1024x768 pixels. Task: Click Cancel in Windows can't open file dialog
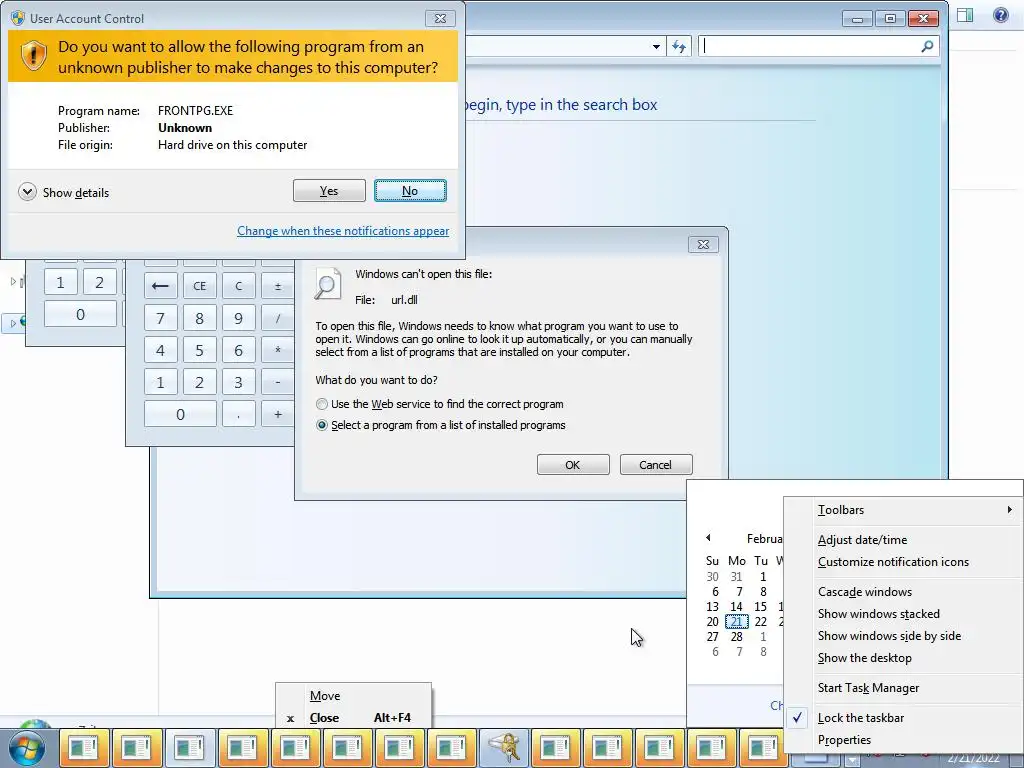tap(656, 465)
